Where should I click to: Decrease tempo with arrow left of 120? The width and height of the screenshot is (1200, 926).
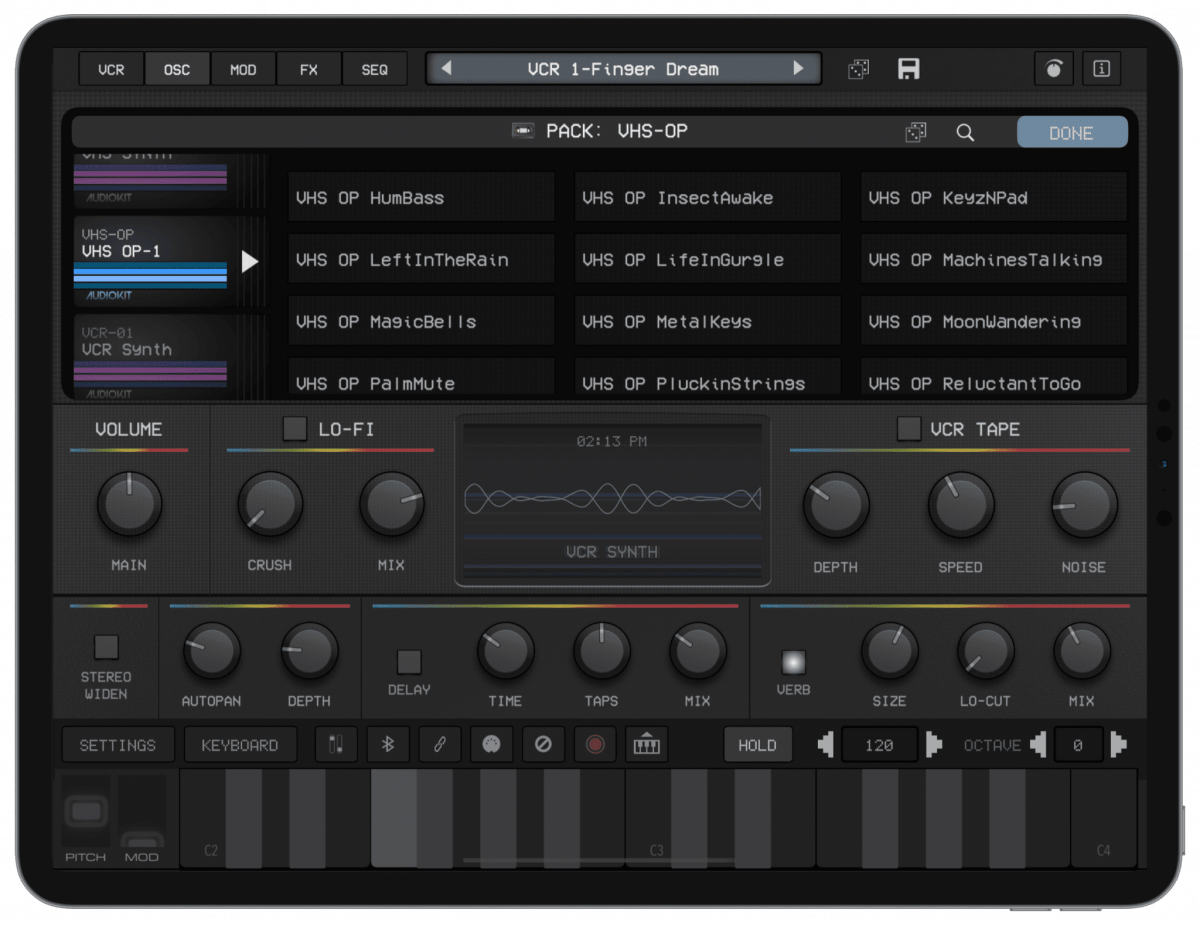[826, 745]
